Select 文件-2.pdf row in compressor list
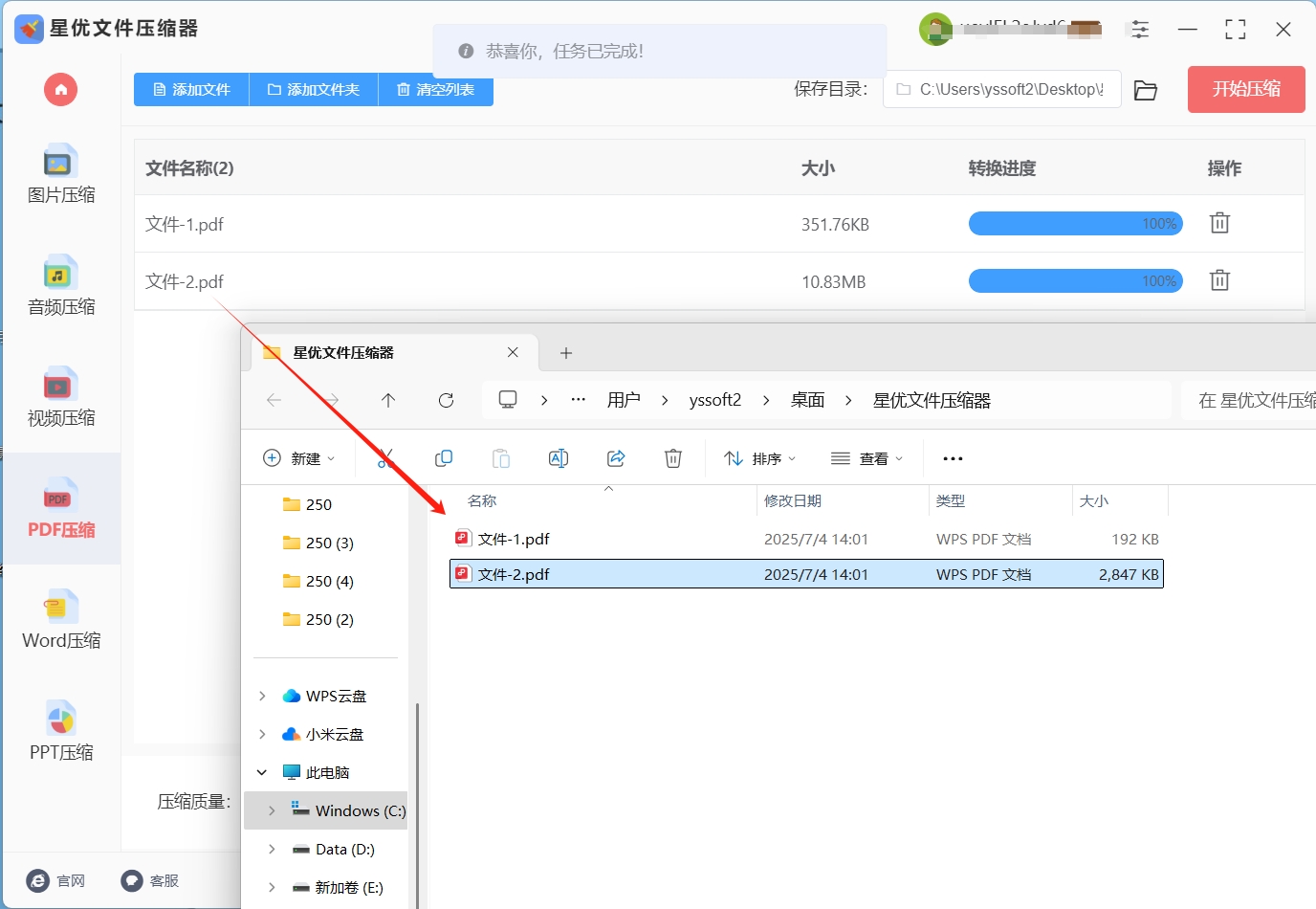1316x909 pixels. pos(719,281)
